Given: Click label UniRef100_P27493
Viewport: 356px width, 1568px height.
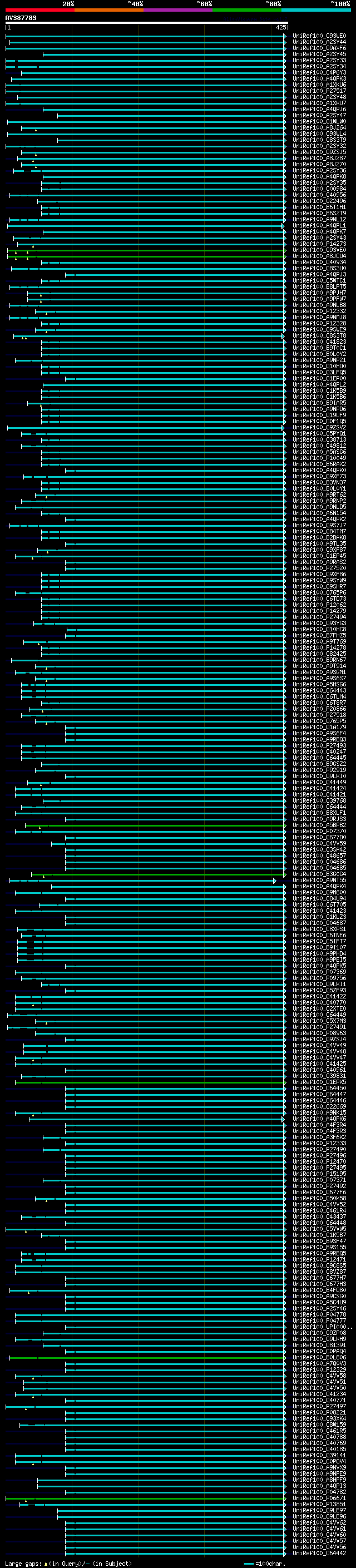Looking at the screenshot, I should tap(319, 746).
